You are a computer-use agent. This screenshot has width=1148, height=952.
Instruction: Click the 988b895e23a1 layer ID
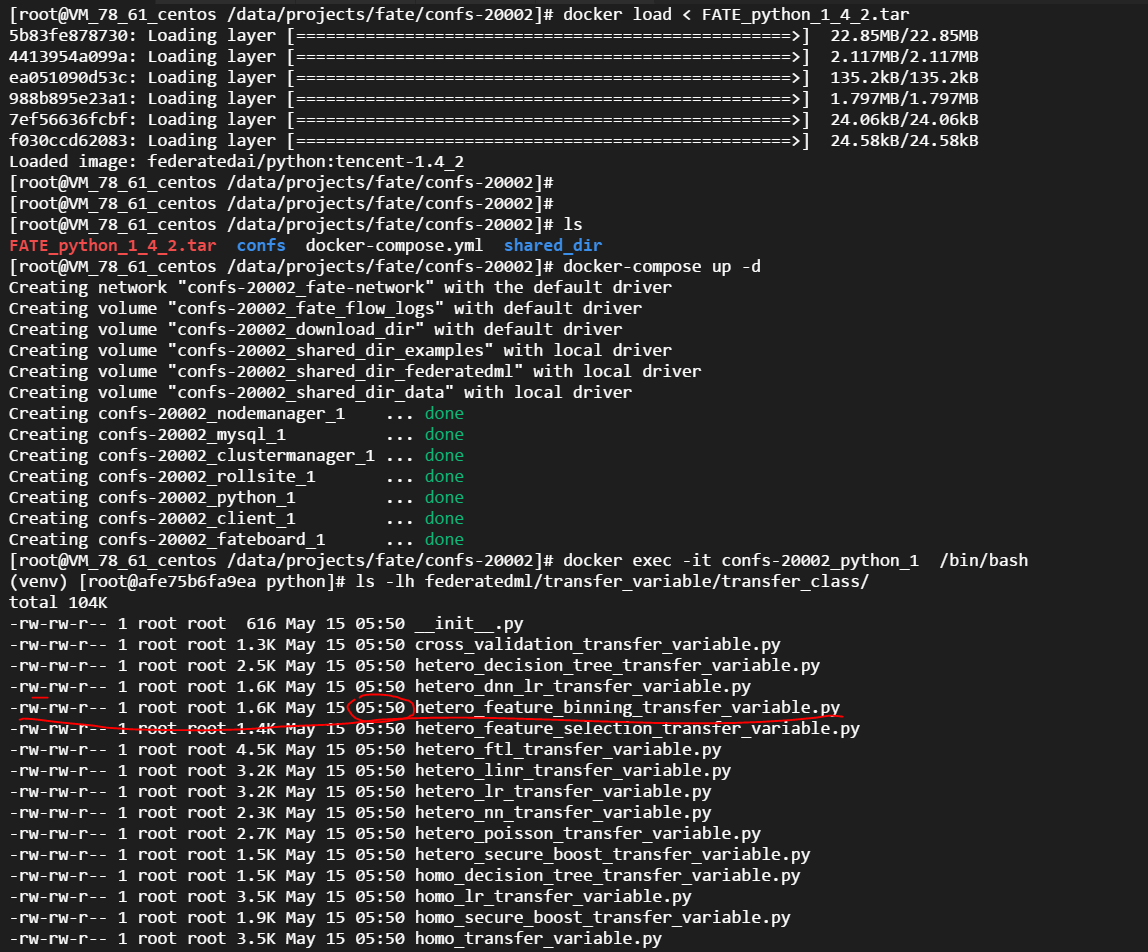pyautogui.click(x=68, y=99)
